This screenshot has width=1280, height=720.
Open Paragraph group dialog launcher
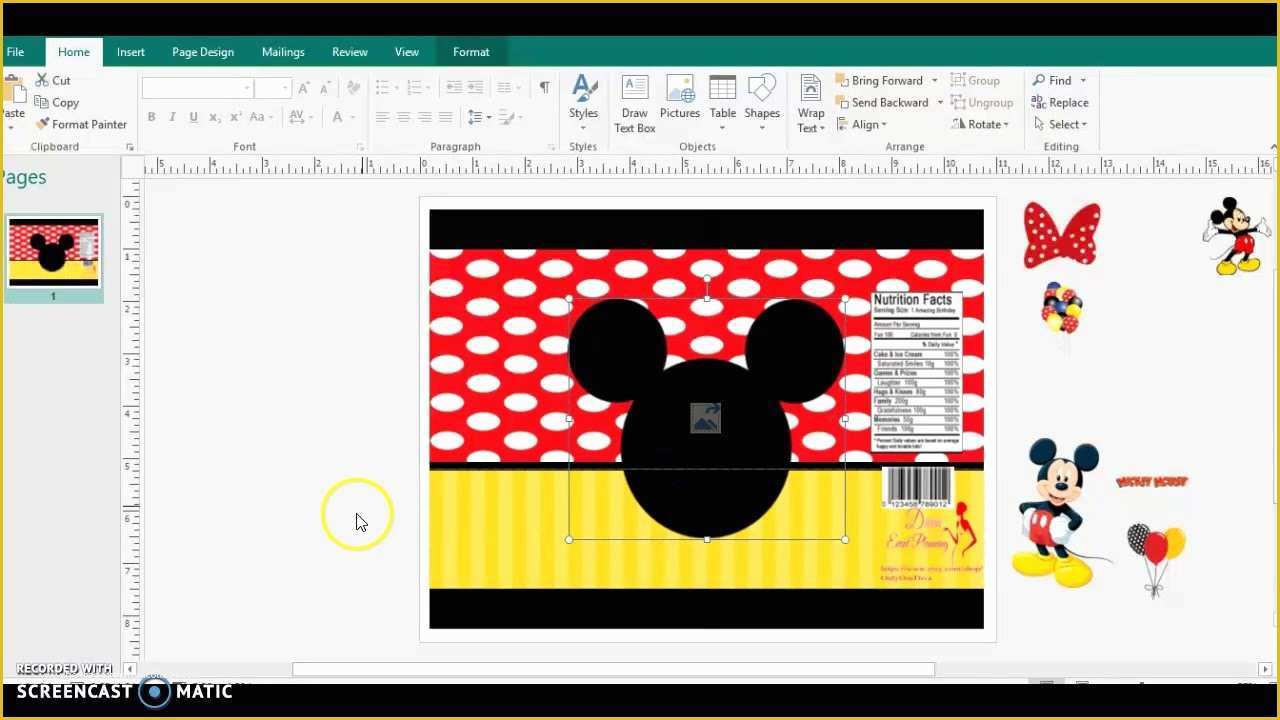pyautogui.click(x=552, y=147)
